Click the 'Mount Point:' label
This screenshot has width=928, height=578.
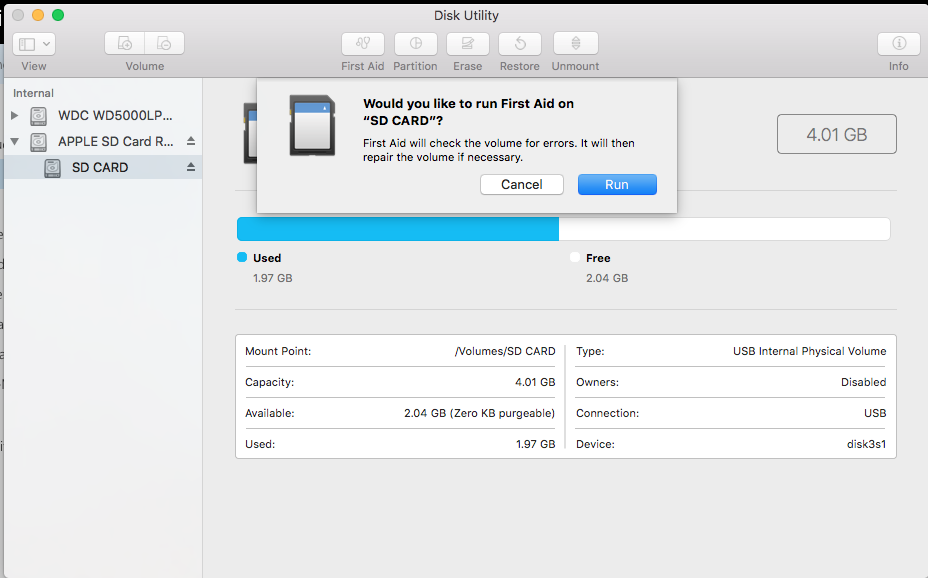[278, 351]
